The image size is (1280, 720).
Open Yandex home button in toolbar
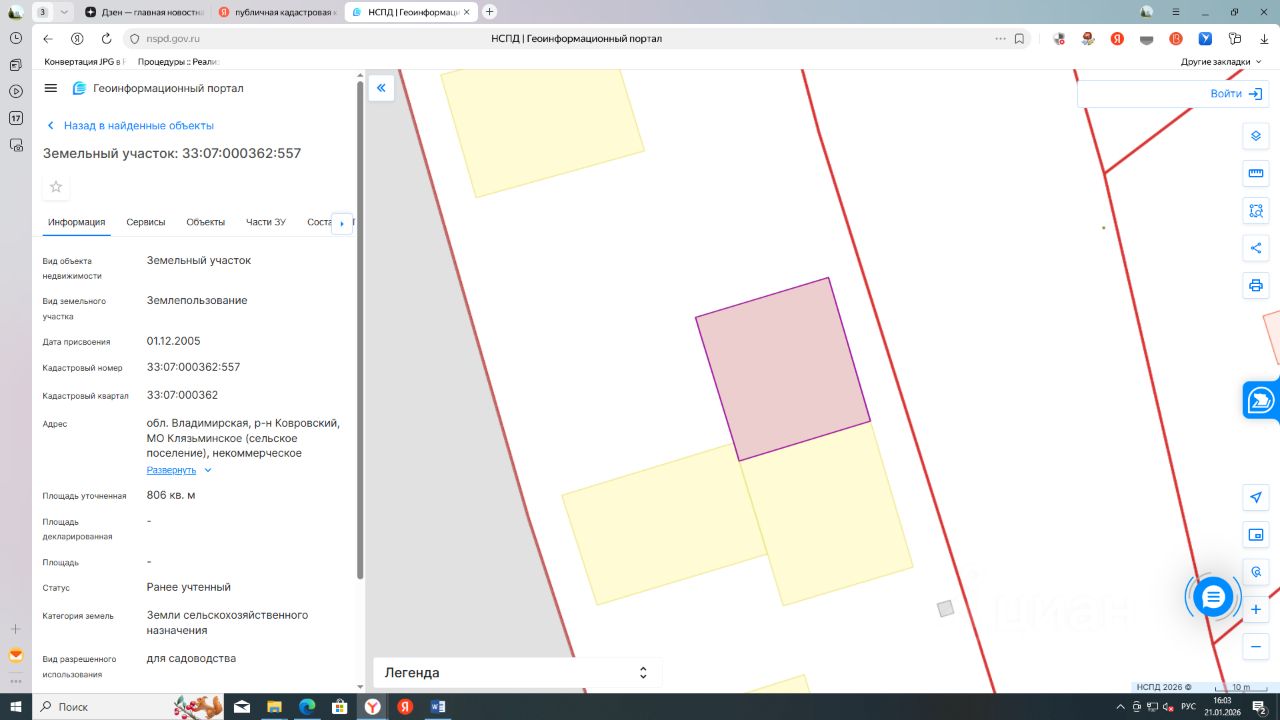pyautogui.click(x=77, y=39)
